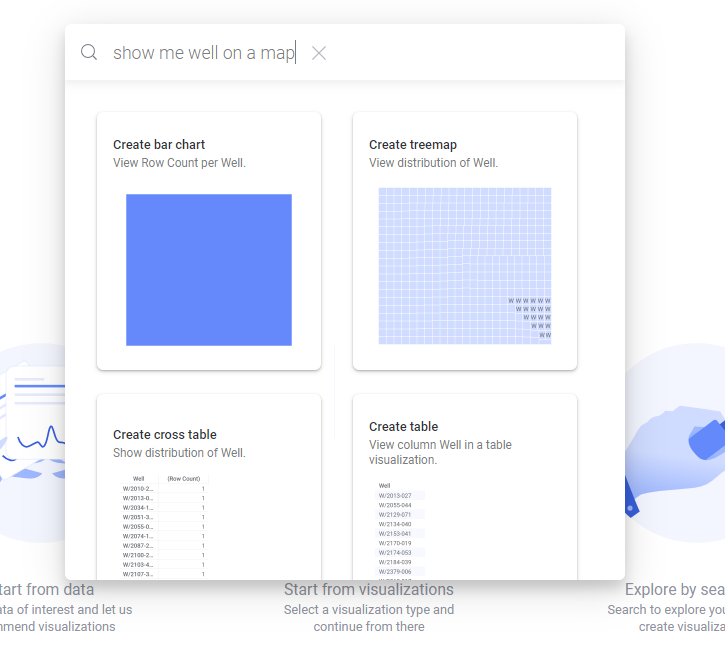The width and height of the screenshot is (725, 662).
Task: Click the magnifying glass search icon
Action: [x=89, y=53]
